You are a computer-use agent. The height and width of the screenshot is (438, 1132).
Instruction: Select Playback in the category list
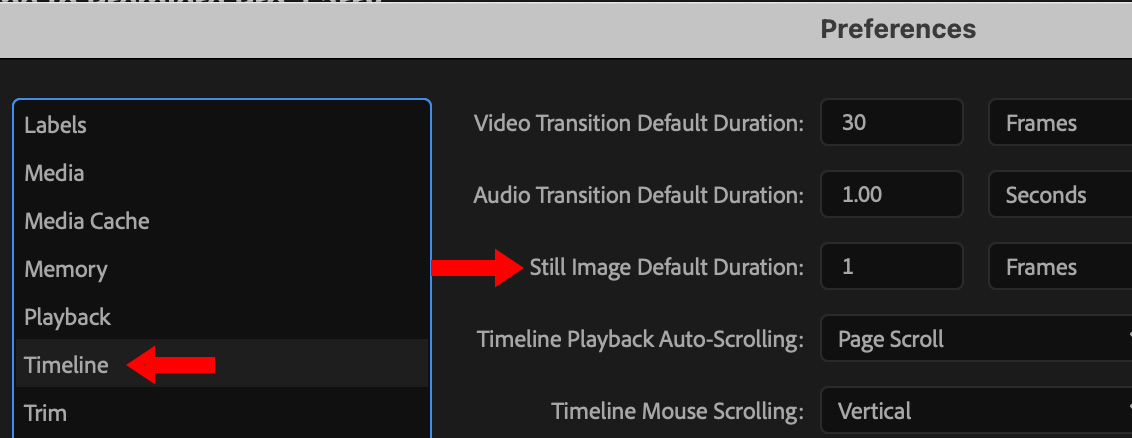pyautogui.click(x=68, y=317)
